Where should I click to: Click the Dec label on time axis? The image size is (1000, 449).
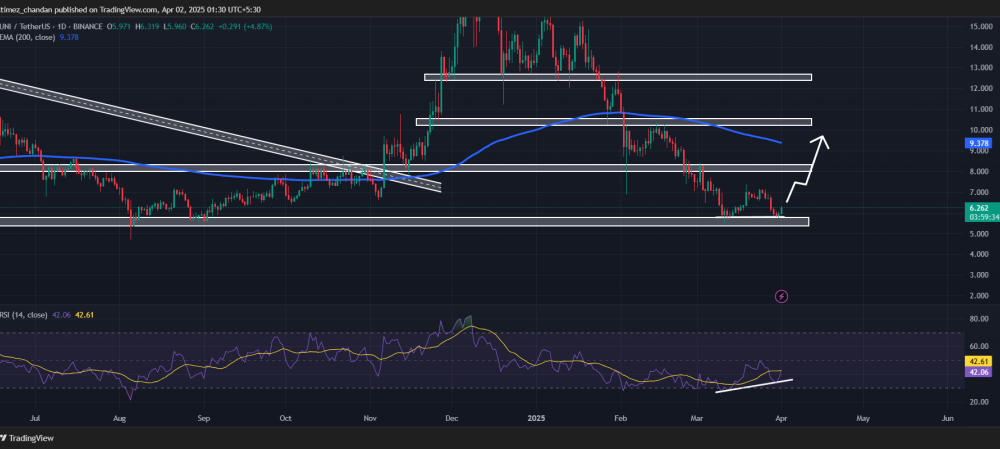pyautogui.click(x=452, y=418)
